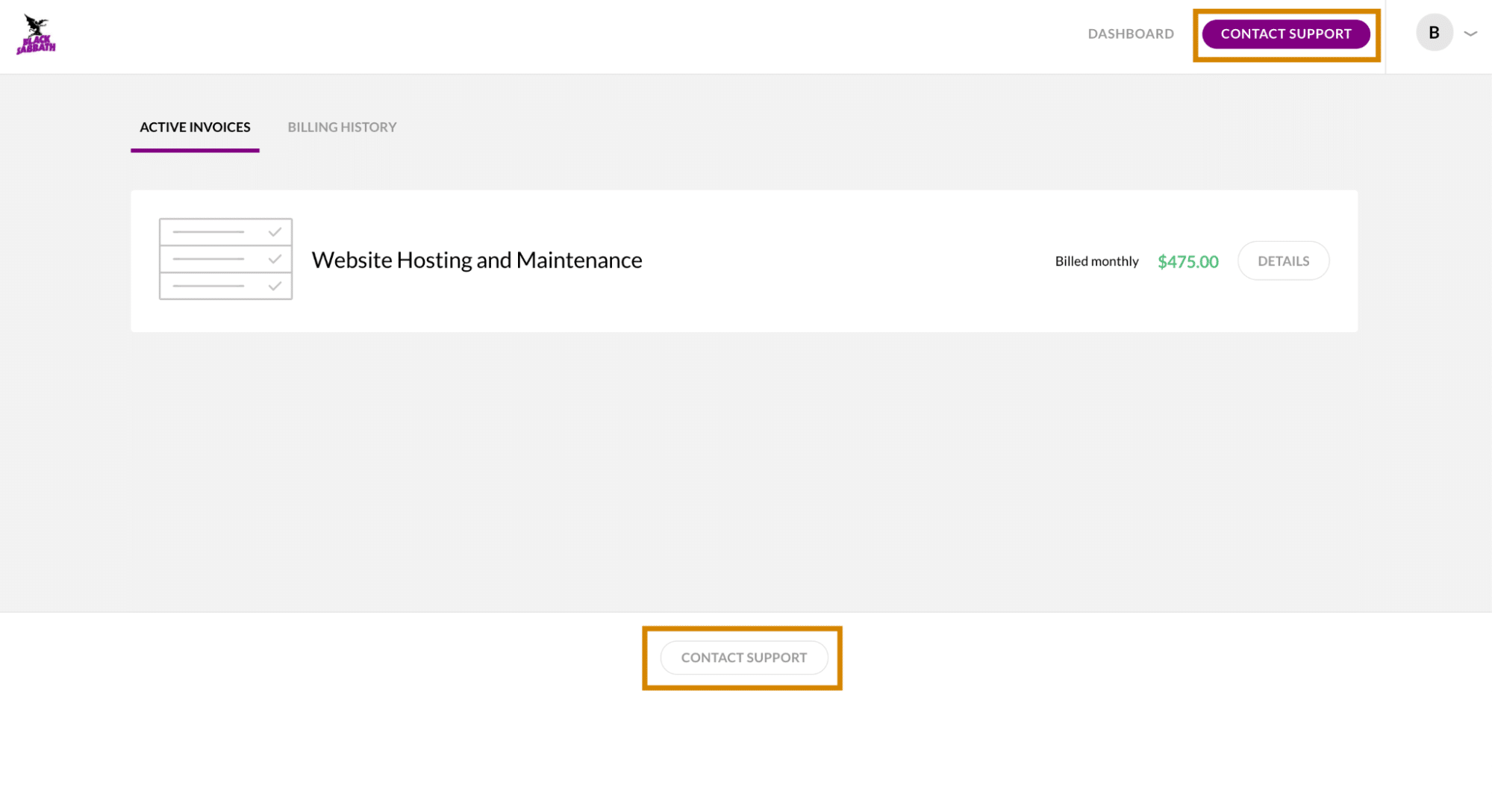Viewport: 1492px width, 812px height.
Task: Click the outlined Contact Support footer button
Action: click(743, 658)
